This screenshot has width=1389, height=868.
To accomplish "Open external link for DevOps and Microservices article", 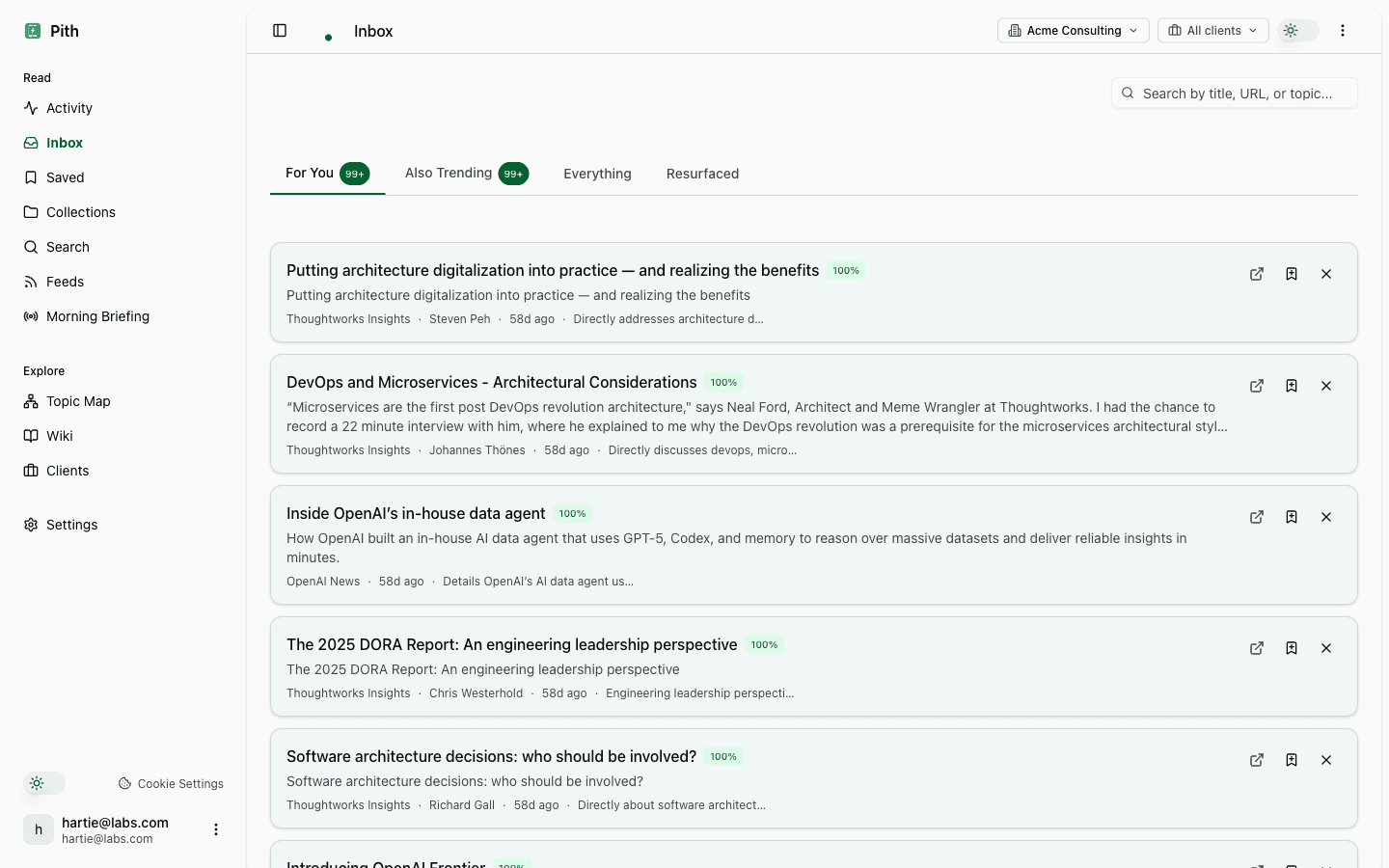I will 1257,386.
